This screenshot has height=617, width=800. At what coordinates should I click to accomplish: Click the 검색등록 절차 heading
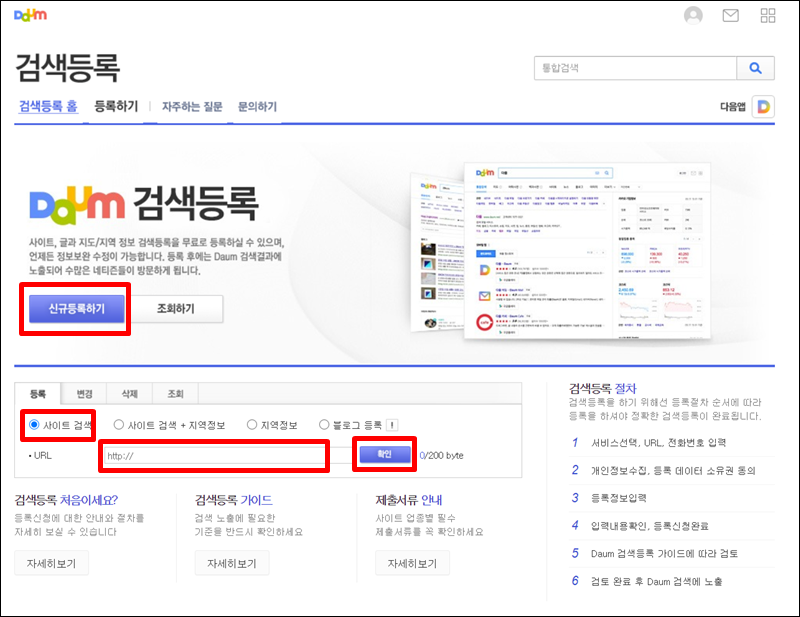[603, 388]
